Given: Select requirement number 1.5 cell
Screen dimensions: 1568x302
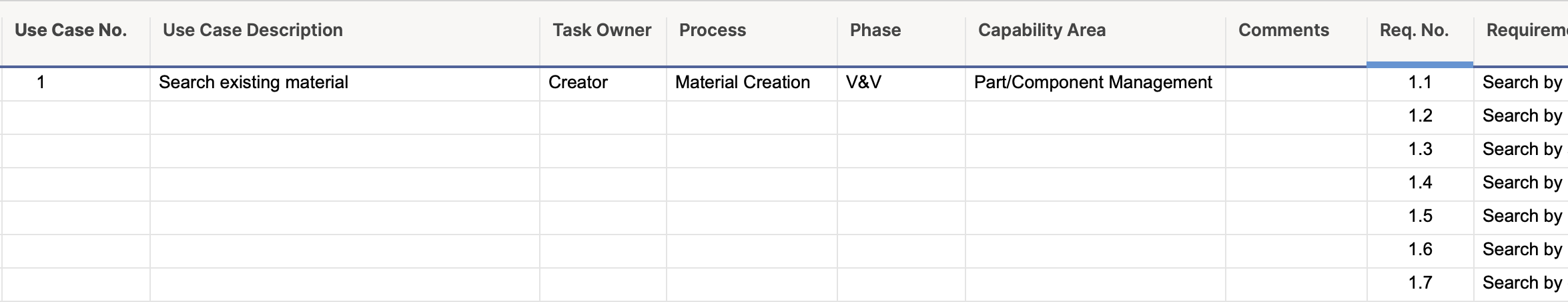Looking at the screenshot, I should 1421,218.
